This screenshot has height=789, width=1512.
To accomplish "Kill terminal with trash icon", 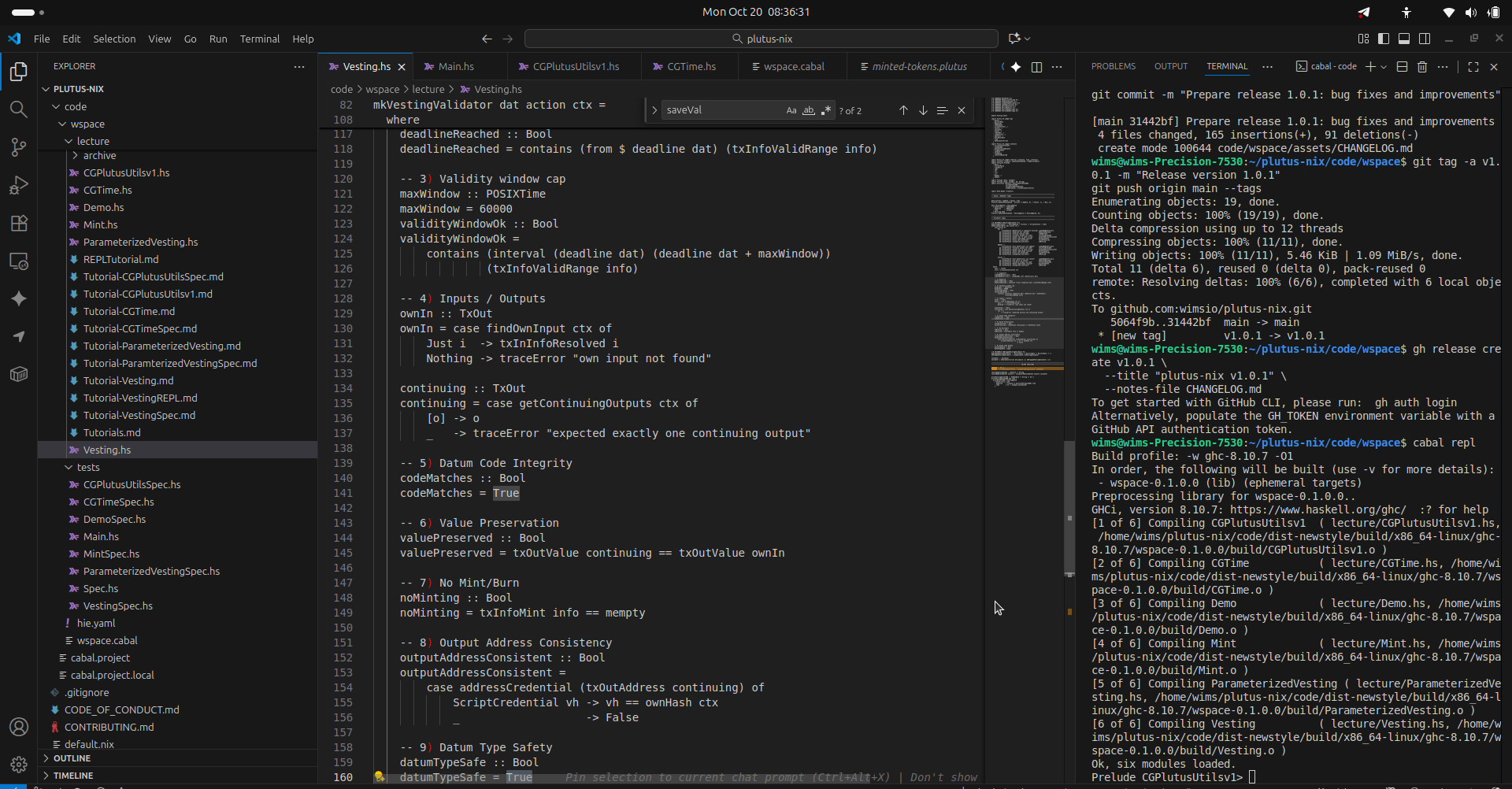I will (1422, 67).
